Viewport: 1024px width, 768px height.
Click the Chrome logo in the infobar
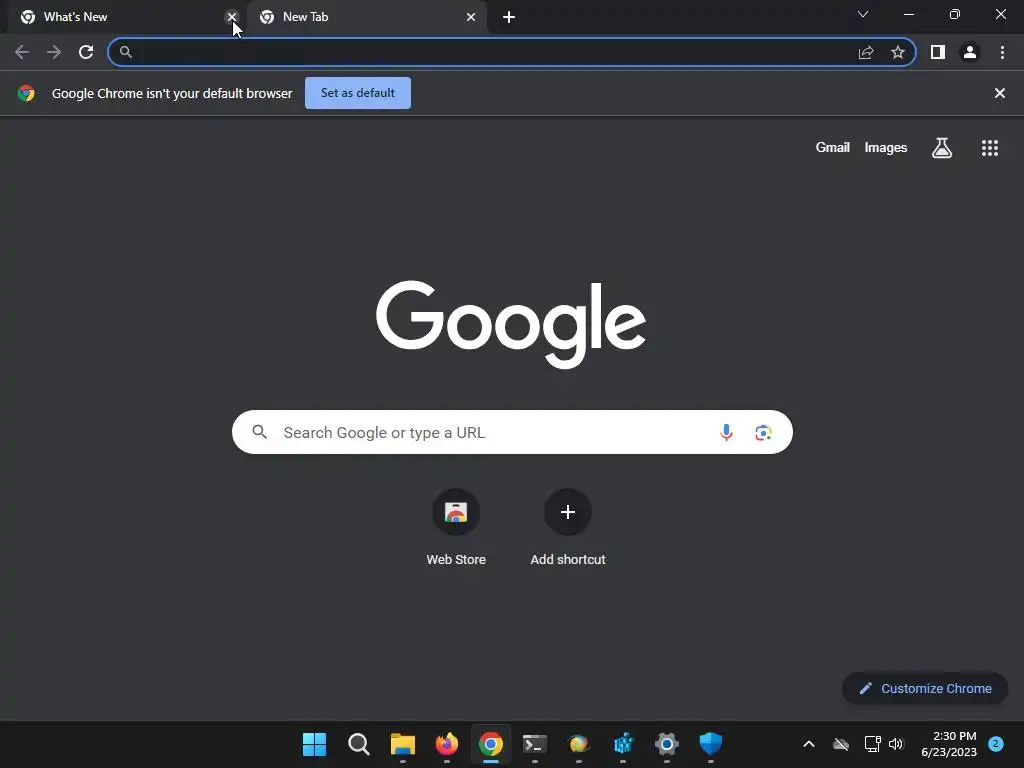[x=26, y=93]
